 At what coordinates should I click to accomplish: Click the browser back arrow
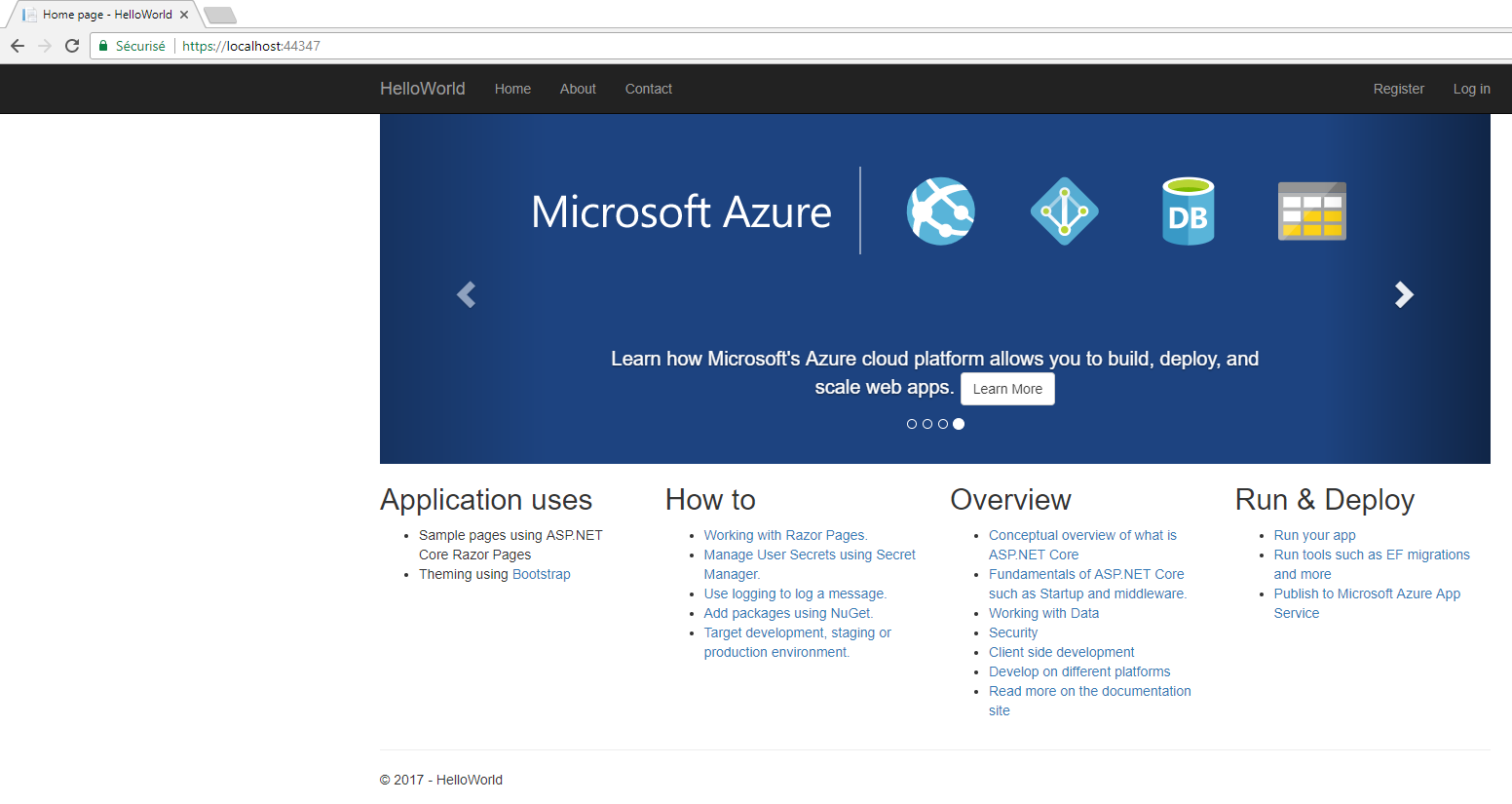click(x=18, y=46)
